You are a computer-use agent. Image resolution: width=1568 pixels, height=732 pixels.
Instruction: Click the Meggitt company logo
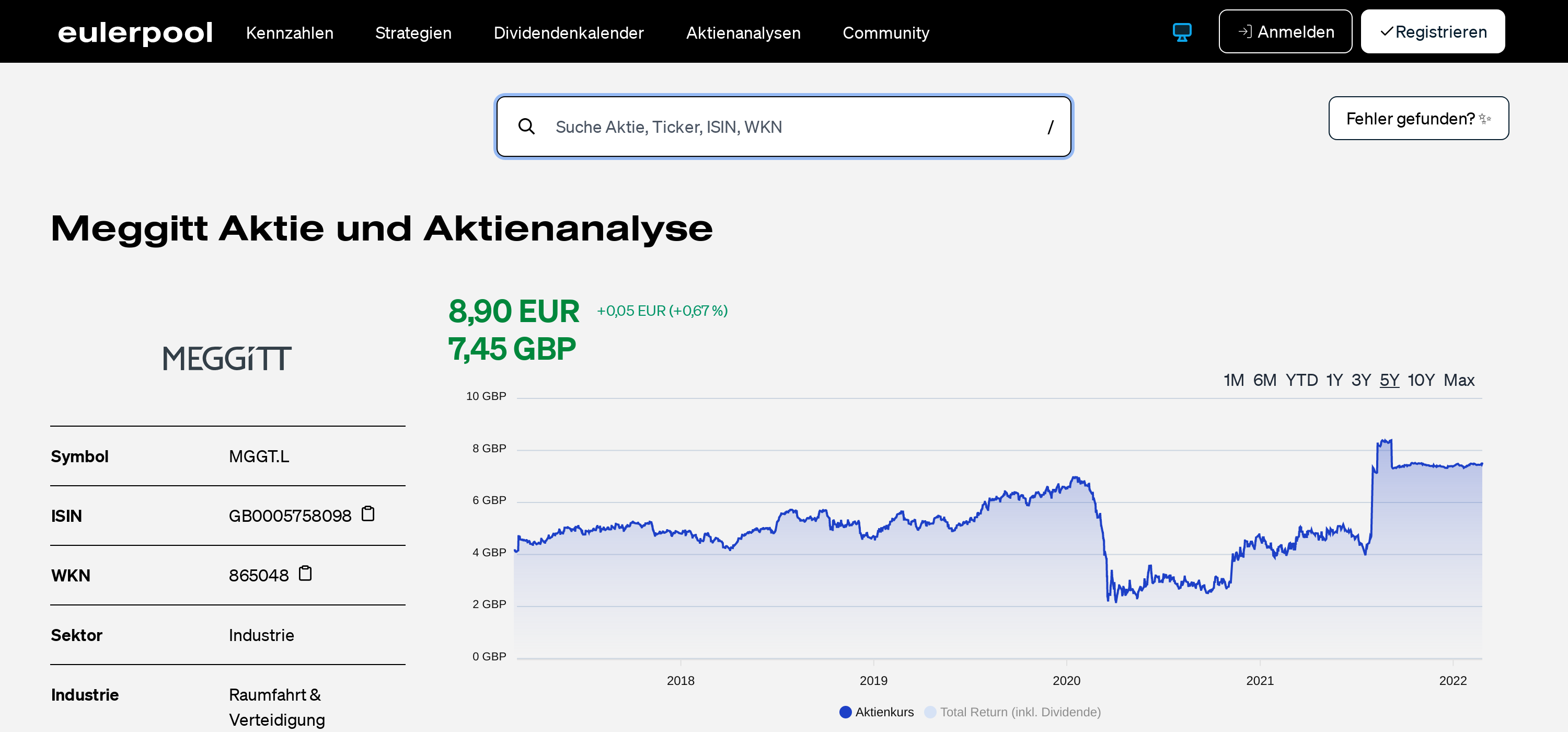(x=227, y=358)
